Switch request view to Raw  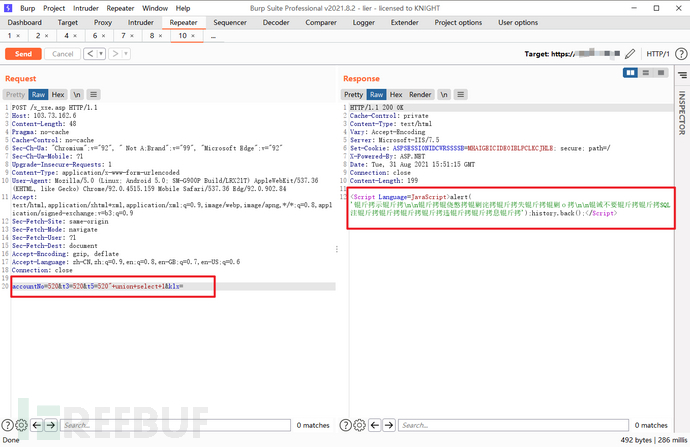pyautogui.click(x=38, y=95)
